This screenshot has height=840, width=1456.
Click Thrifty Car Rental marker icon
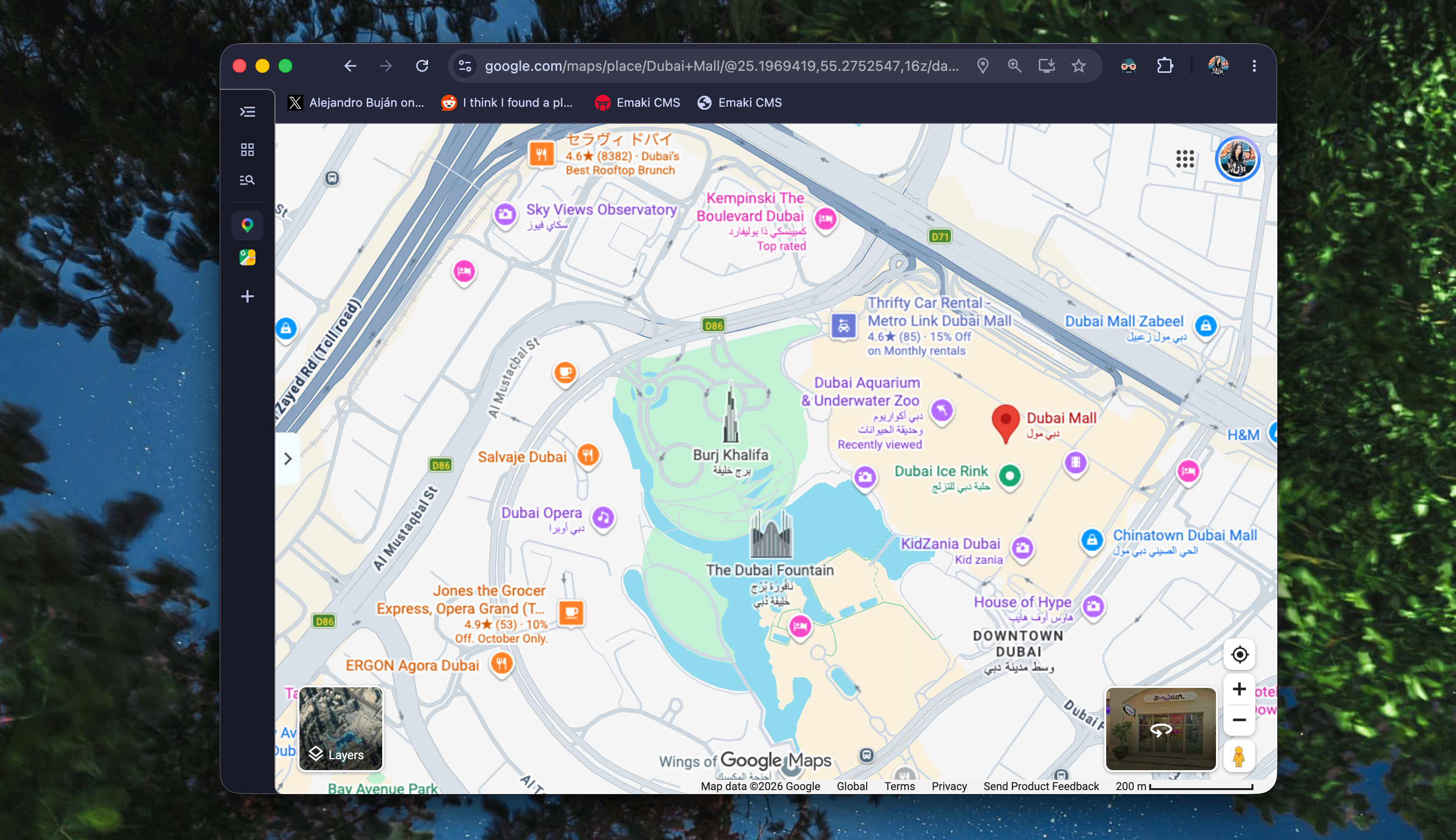click(844, 326)
